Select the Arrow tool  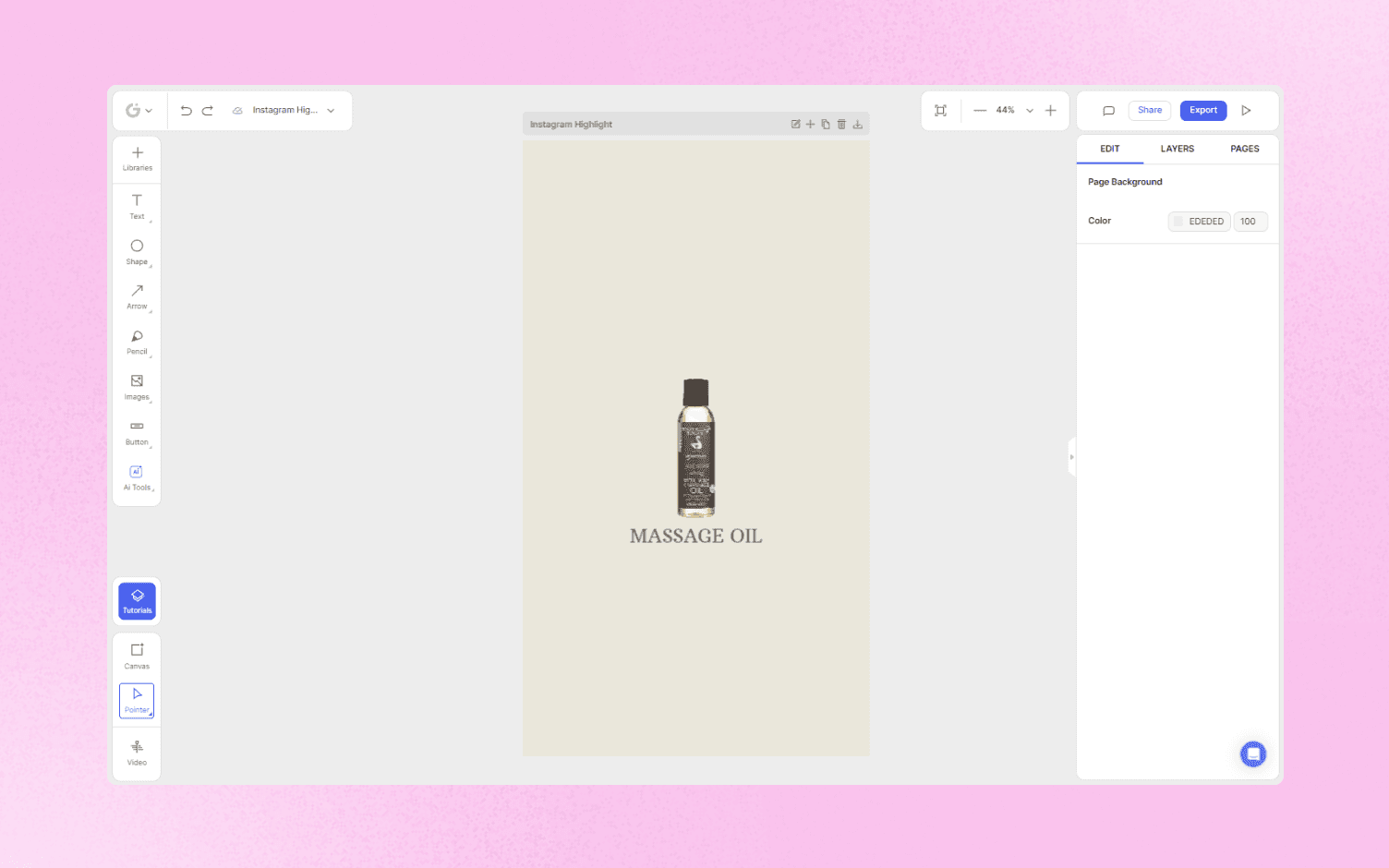coord(137,295)
